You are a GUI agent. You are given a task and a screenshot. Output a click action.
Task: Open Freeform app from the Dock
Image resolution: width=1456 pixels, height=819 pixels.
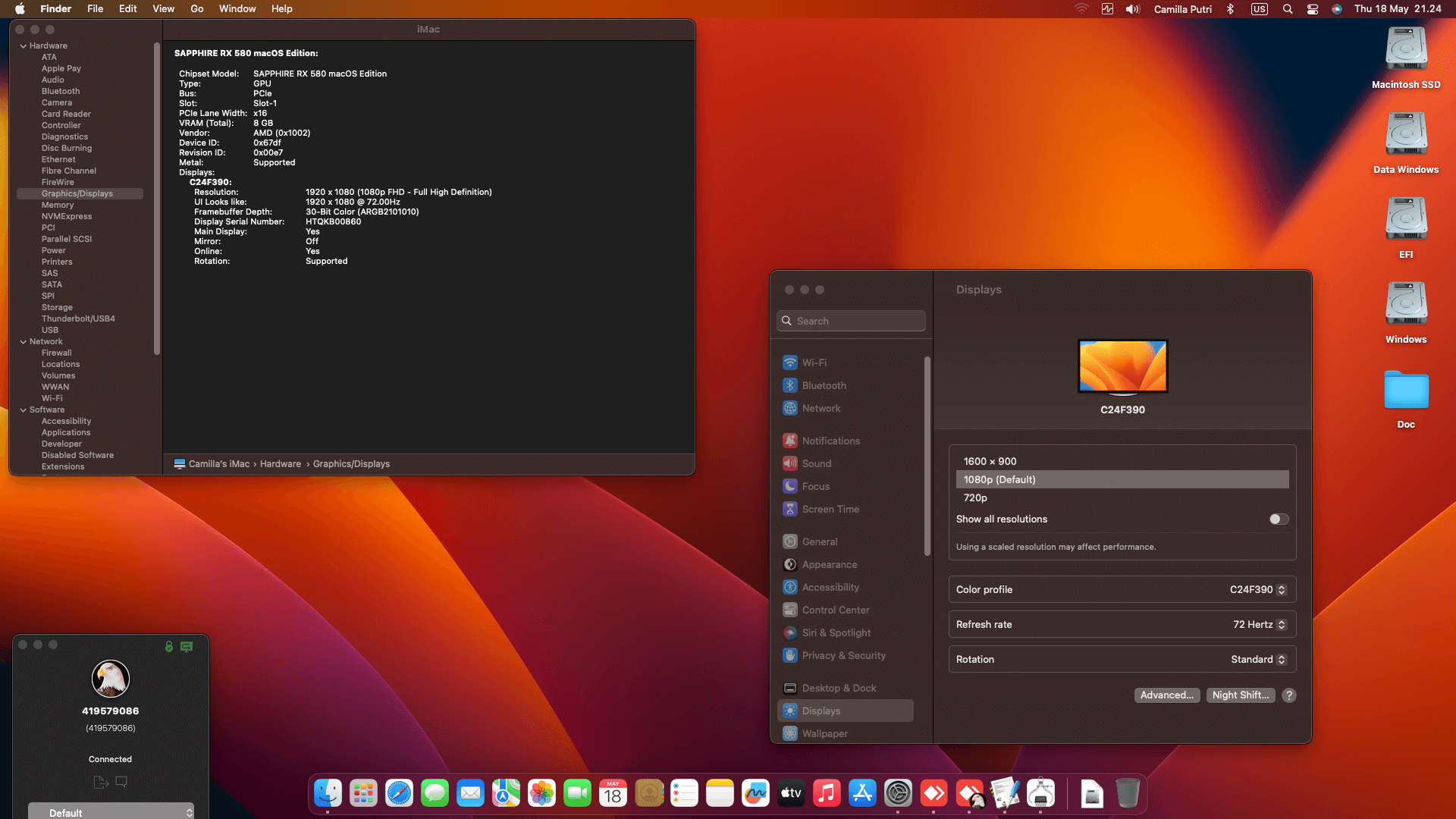click(x=755, y=793)
